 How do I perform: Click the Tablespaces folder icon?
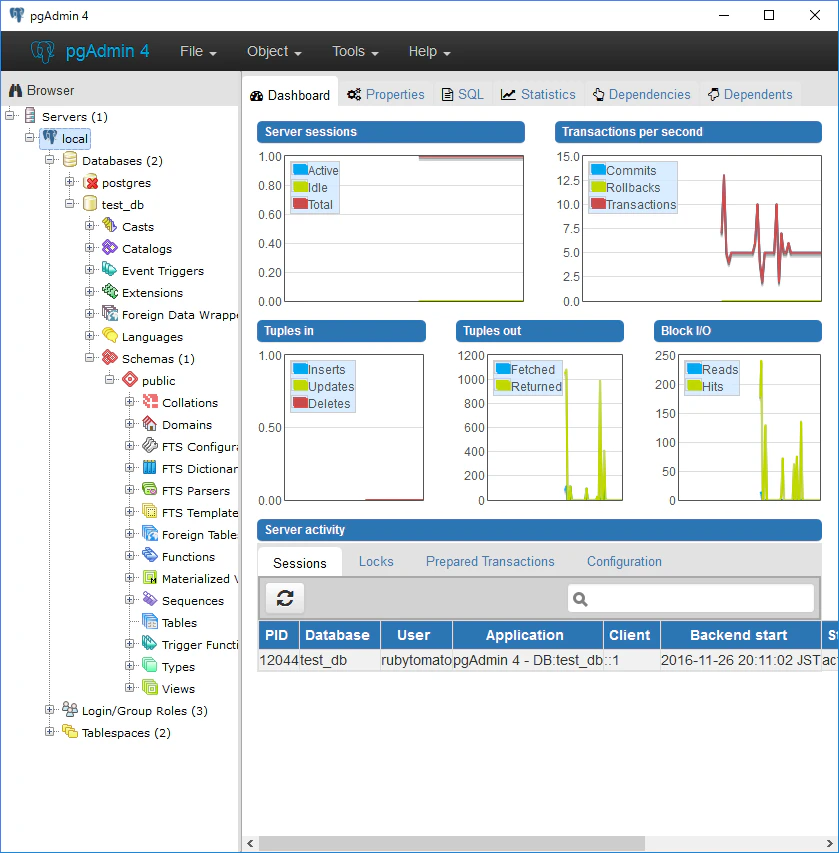pos(70,732)
